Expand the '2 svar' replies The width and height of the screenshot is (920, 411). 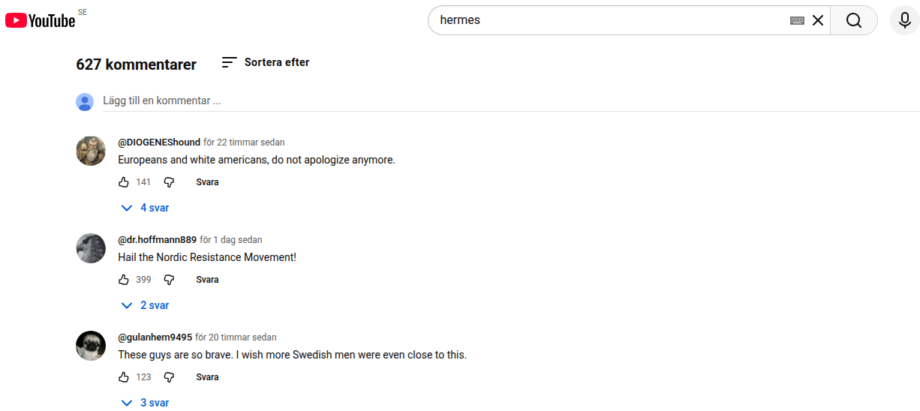pos(146,305)
